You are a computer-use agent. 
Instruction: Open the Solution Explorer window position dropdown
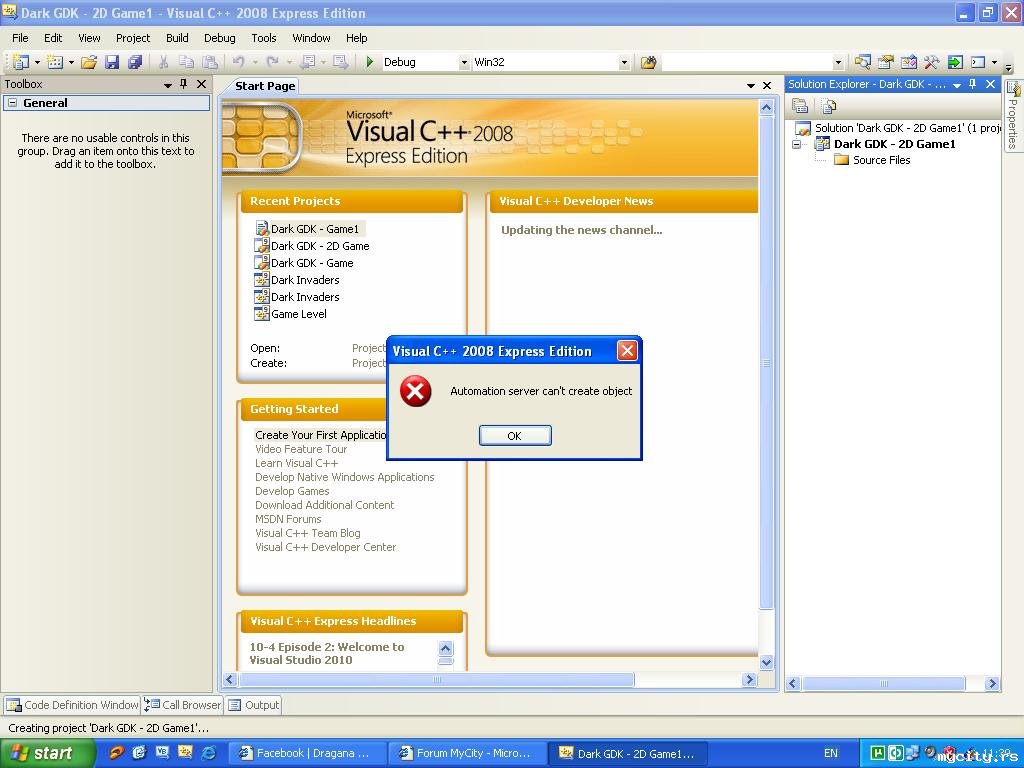[x=957, y=85]
